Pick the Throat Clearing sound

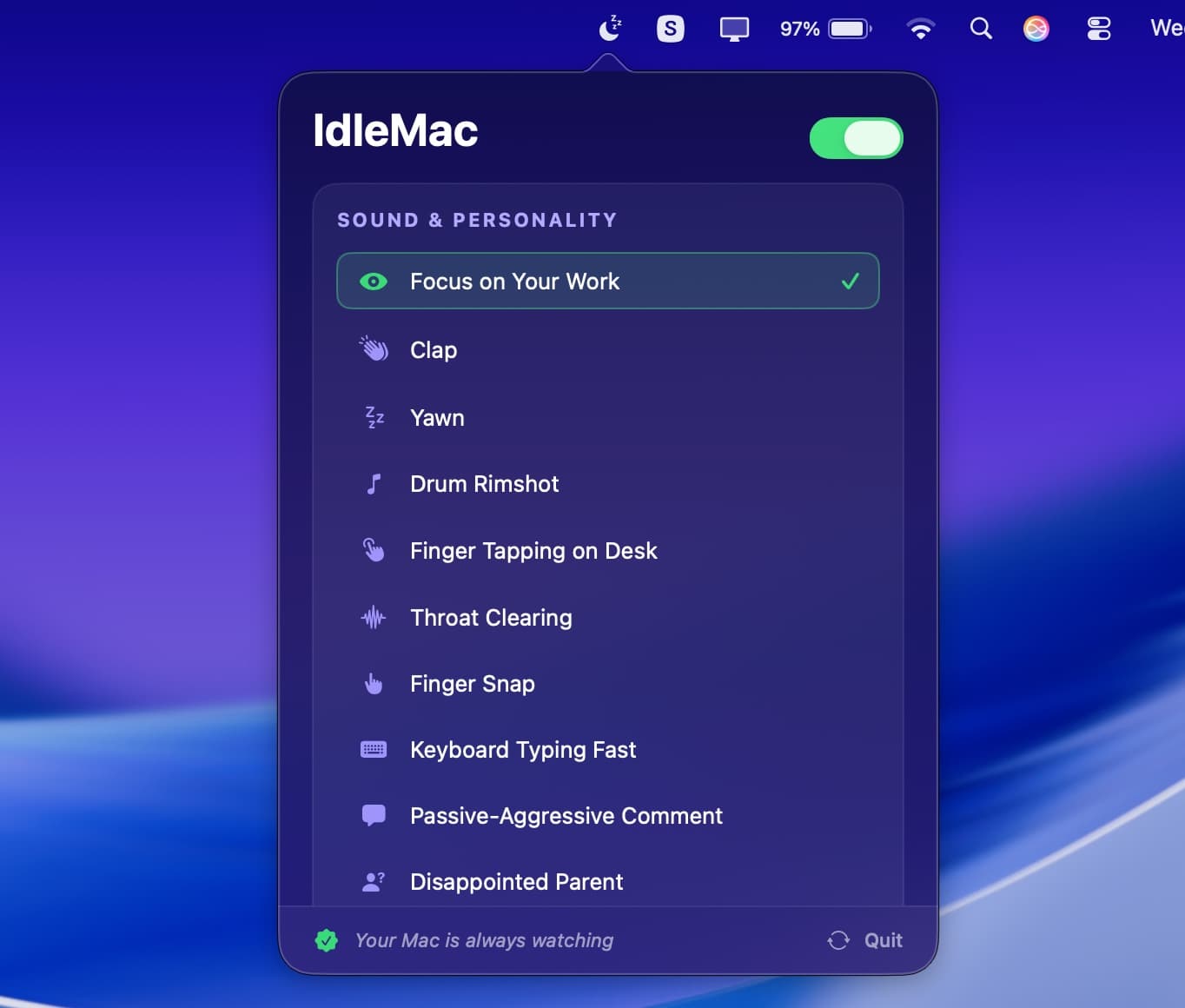click(x=608, y=617)
